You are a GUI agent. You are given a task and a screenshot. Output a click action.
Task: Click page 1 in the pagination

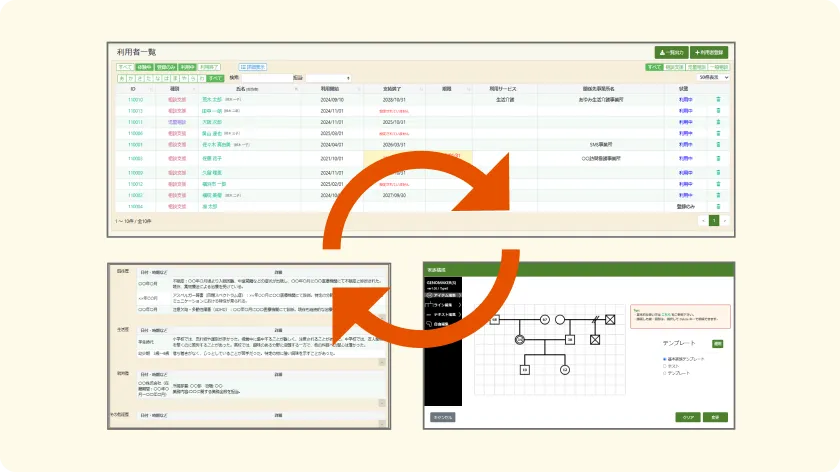(714, 220)
